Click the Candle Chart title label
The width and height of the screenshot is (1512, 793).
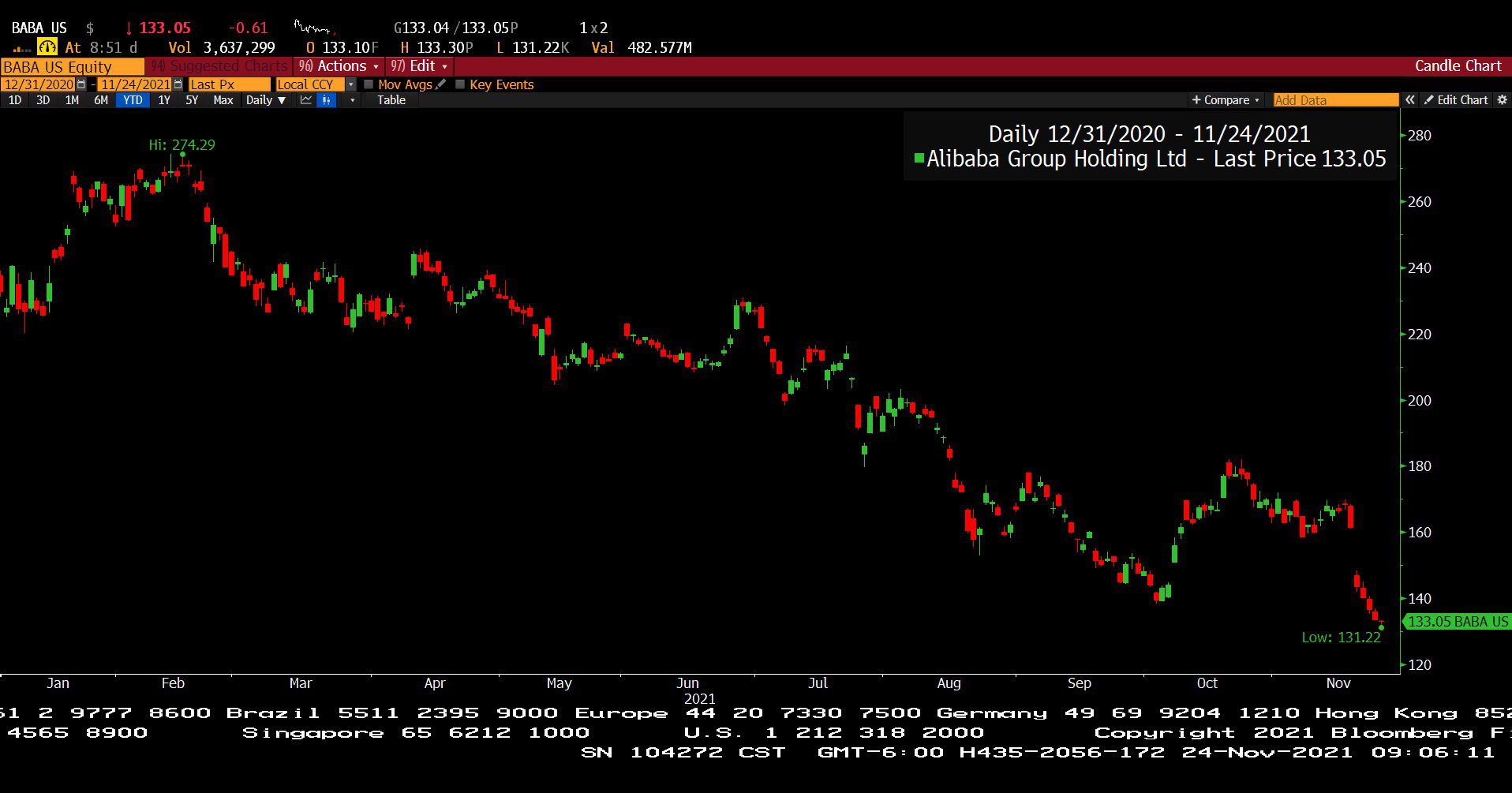[1458, 66]
